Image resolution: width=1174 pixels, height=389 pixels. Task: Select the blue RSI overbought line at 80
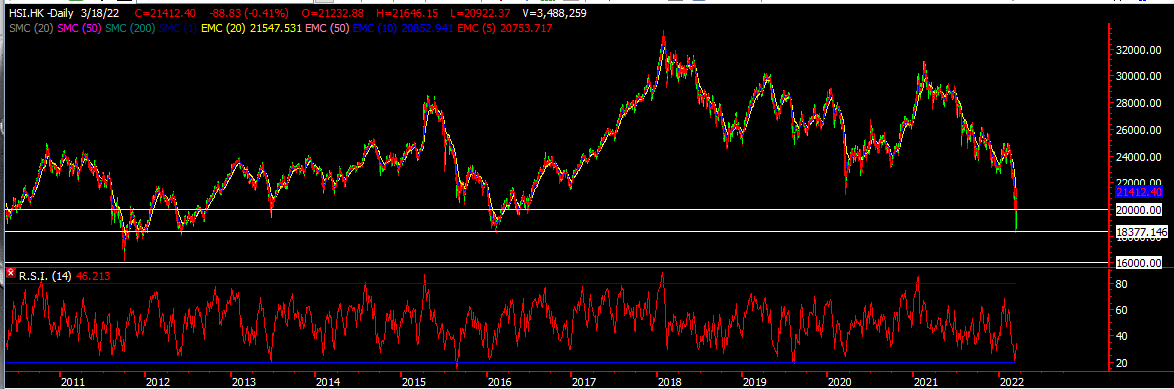click(x=511, y=284)
